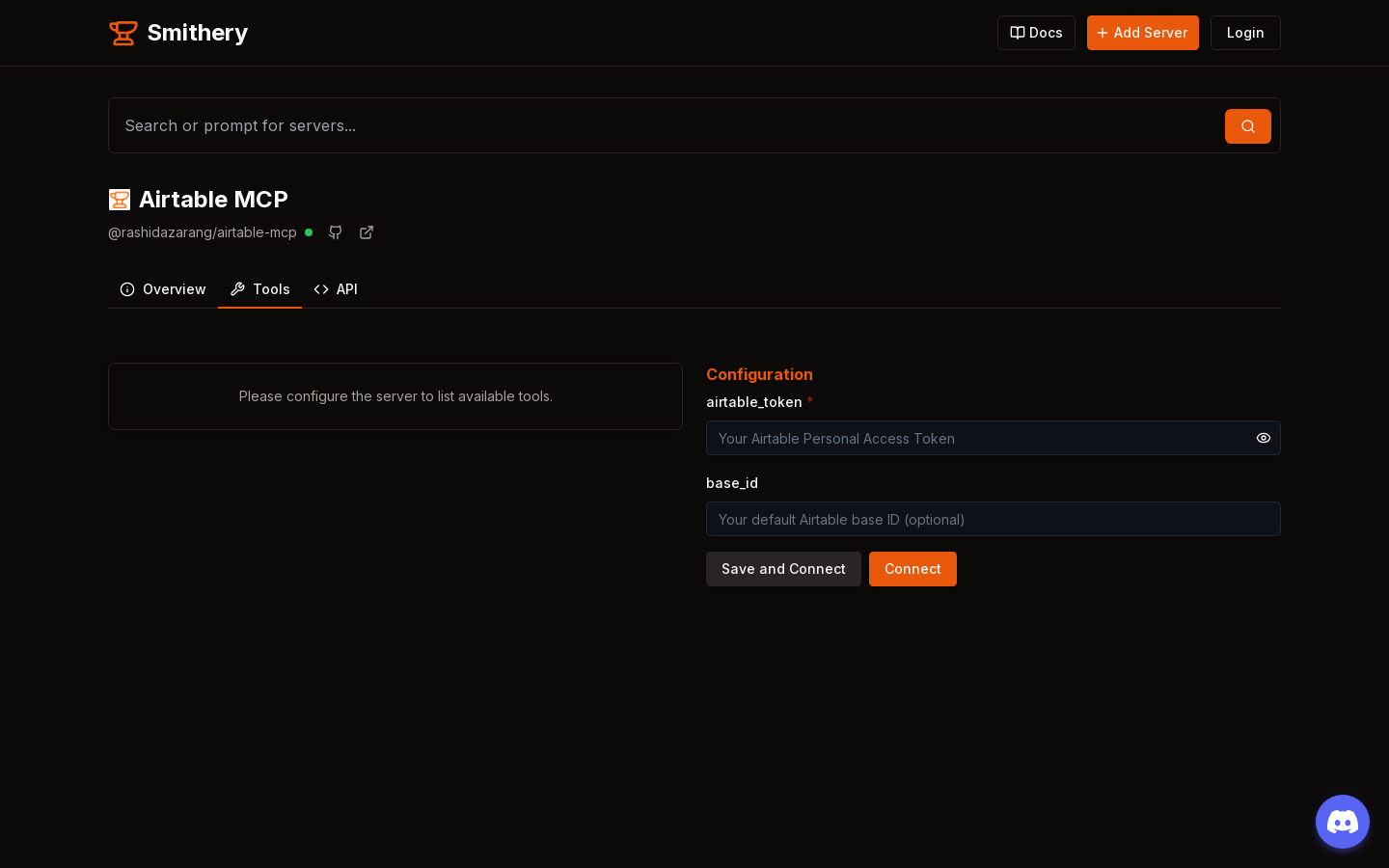This screenshot has height=868, width=1389.
Task: Click Save and Connect
Action: [x=783, y=569]
